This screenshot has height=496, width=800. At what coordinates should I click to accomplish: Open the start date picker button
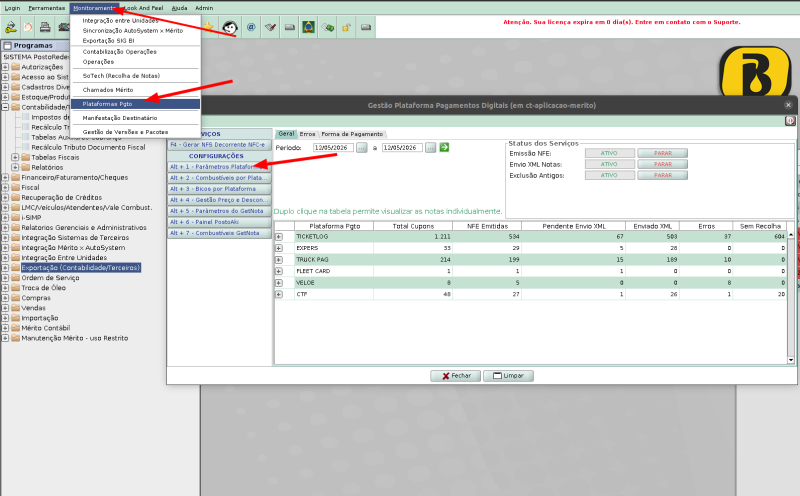tap(362, 147)
